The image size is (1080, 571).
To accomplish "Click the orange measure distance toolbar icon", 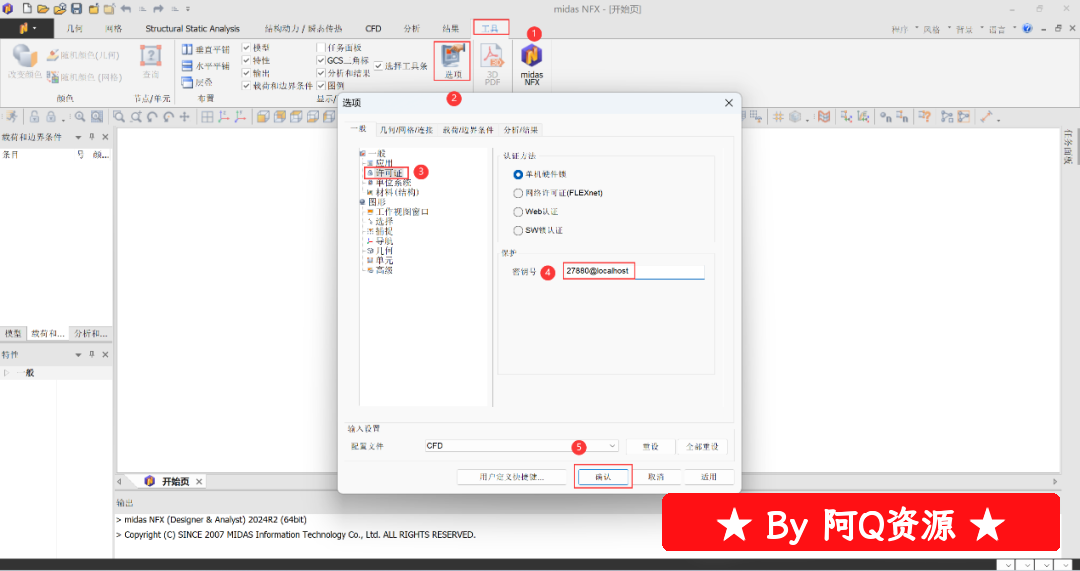I will [986, 117].
